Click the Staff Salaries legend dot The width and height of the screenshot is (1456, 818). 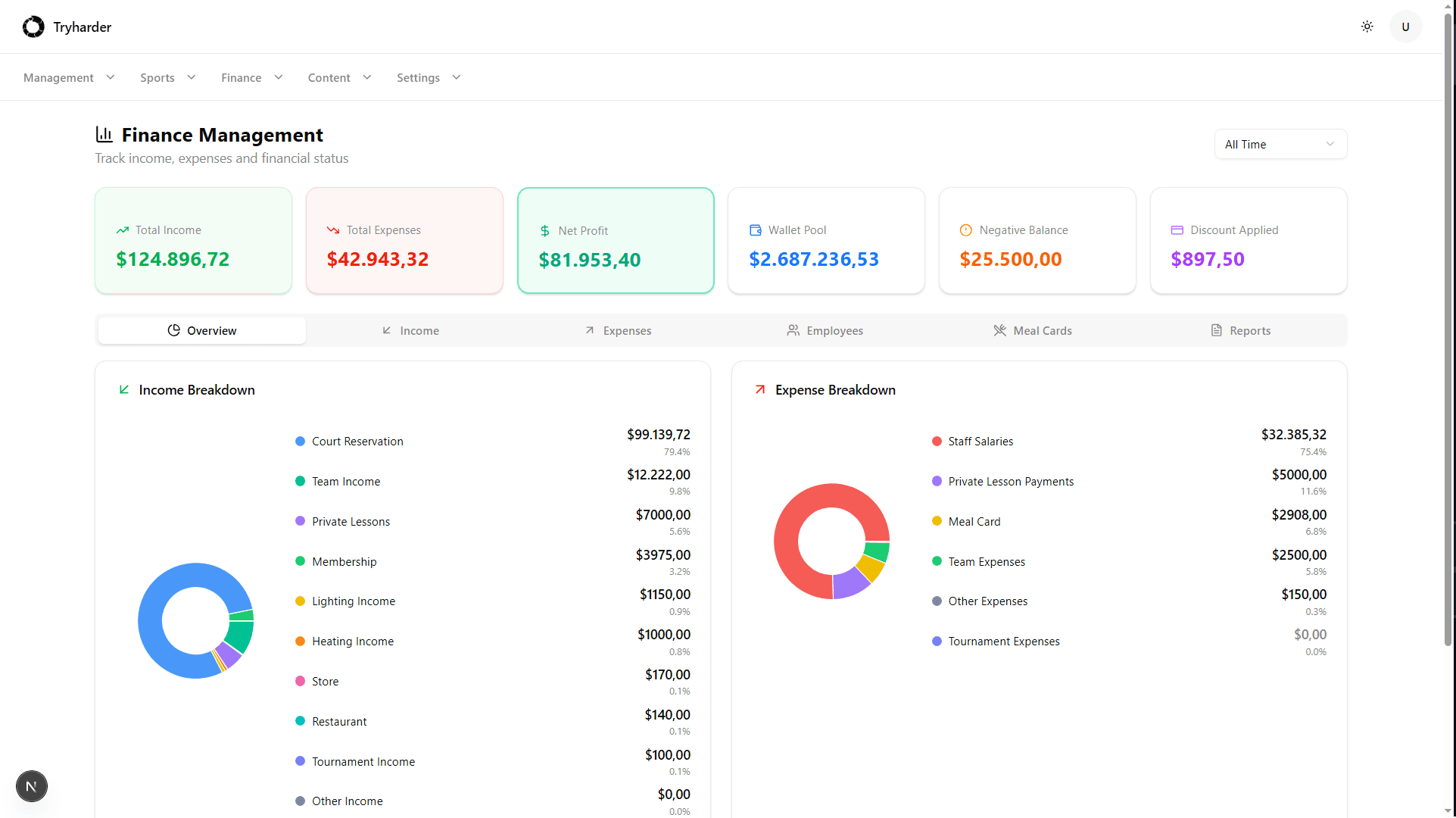tap(936, 441)
